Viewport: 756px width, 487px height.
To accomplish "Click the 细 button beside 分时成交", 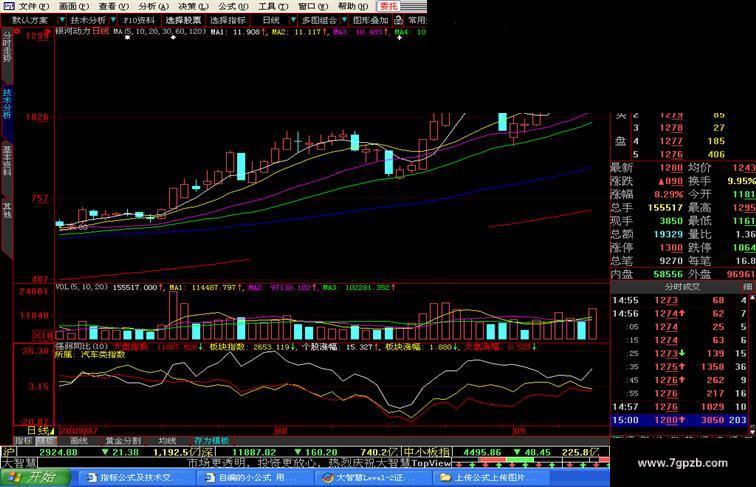I will (x=747, y=287).
